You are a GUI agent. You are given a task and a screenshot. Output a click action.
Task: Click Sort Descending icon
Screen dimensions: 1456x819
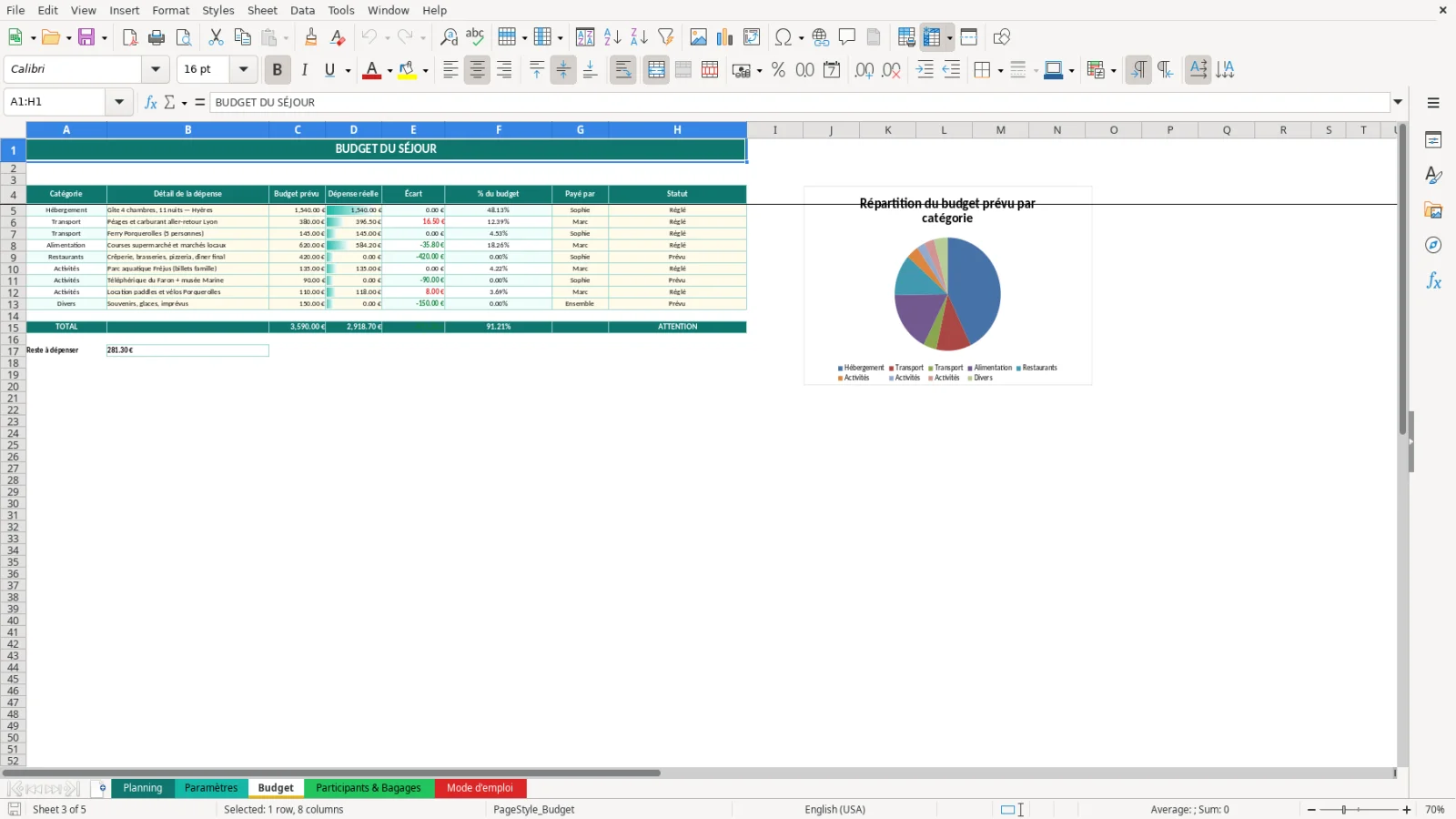[x=639, y=37]
